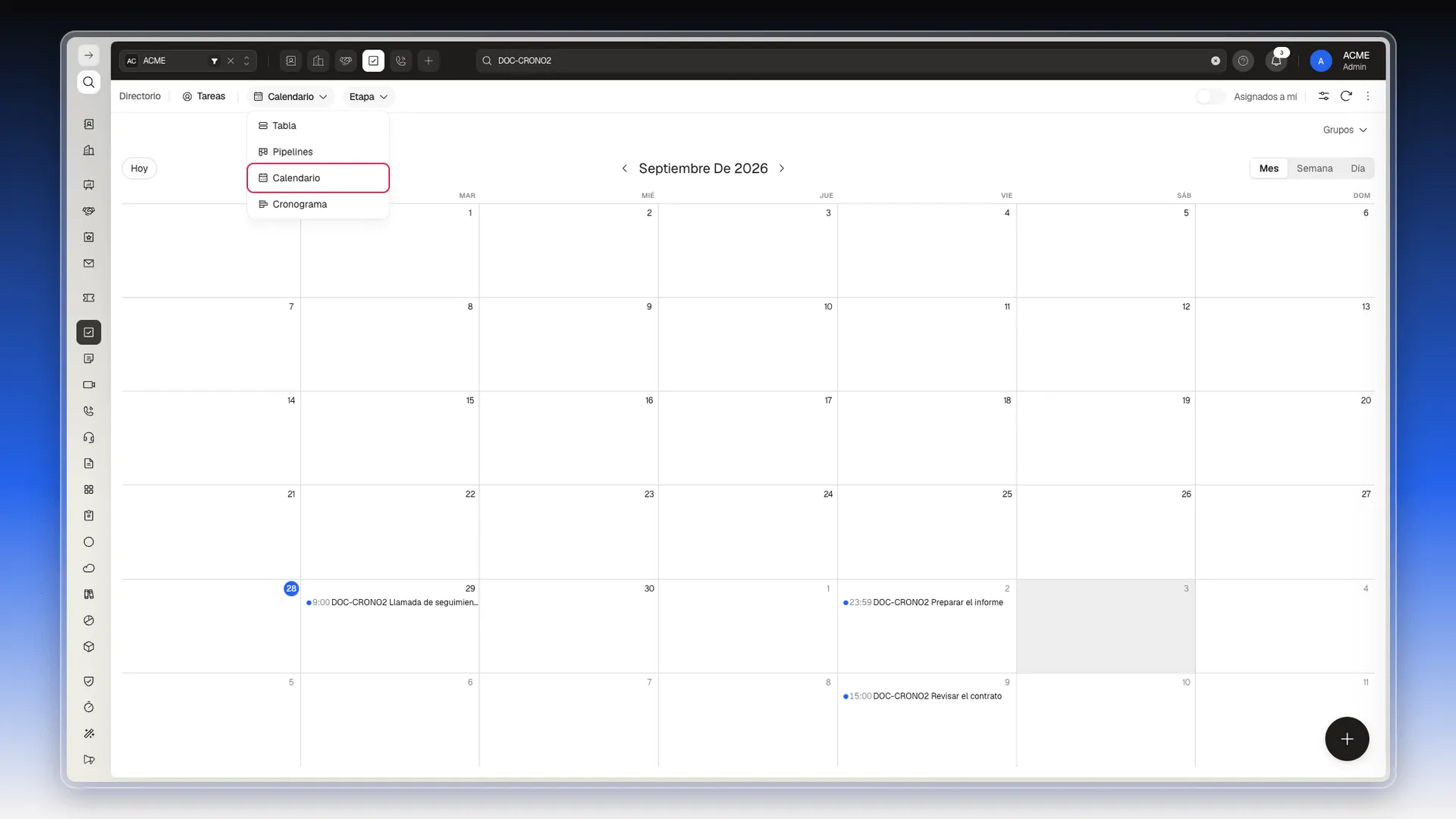Open the three-dot more options menu
The image size is (1456, 819).
[x=1368, y=96]
